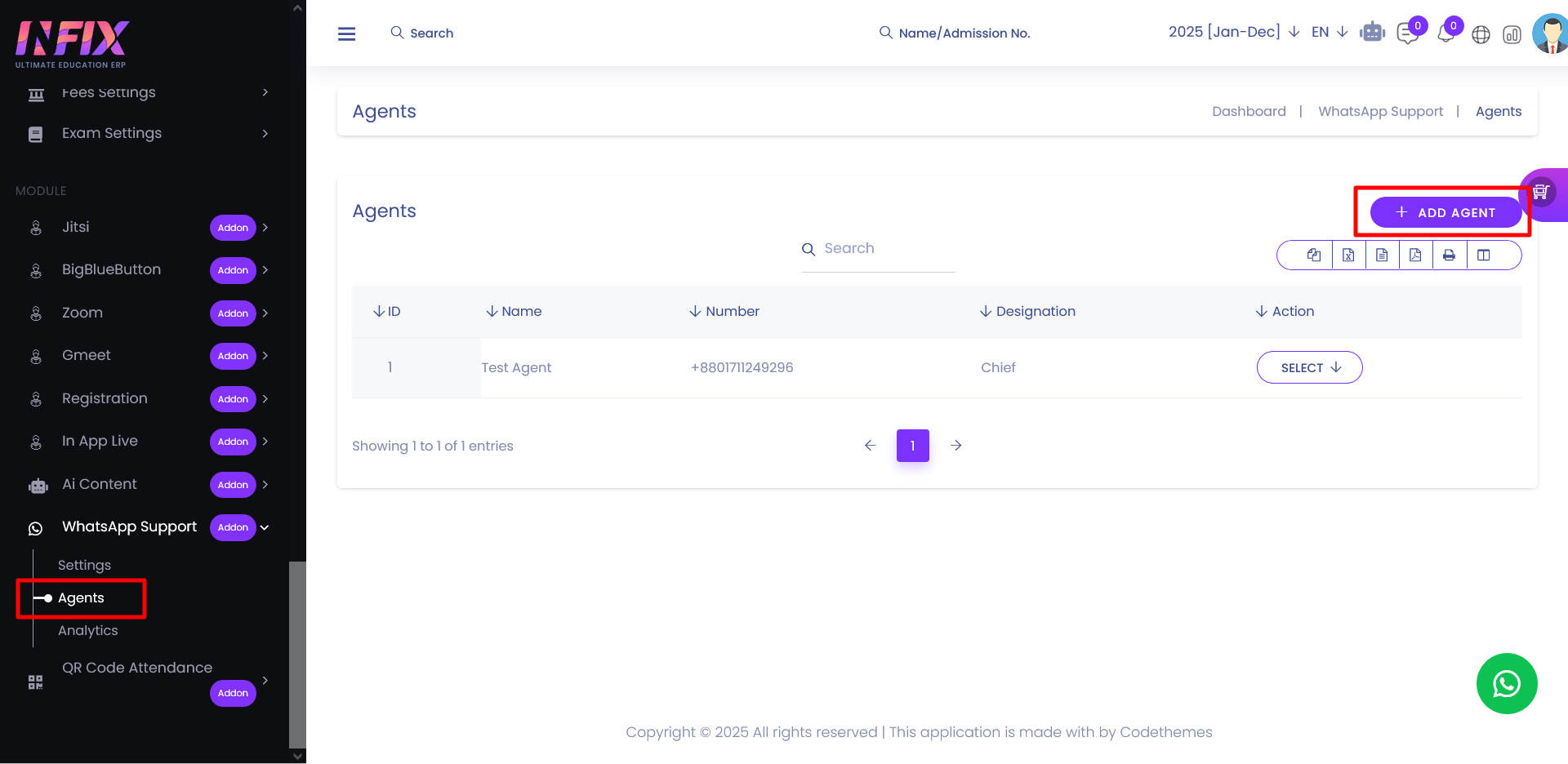Screen dimensions: 1568x764
Task: Click the Add Agent button
Action: (x=1445, y=212)
